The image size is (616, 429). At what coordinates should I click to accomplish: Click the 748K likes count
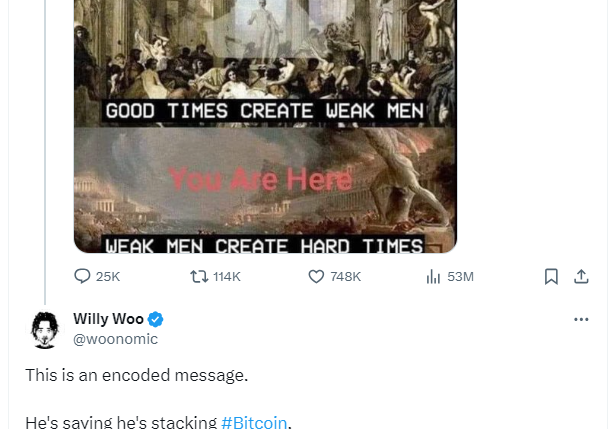click(345, 277)
